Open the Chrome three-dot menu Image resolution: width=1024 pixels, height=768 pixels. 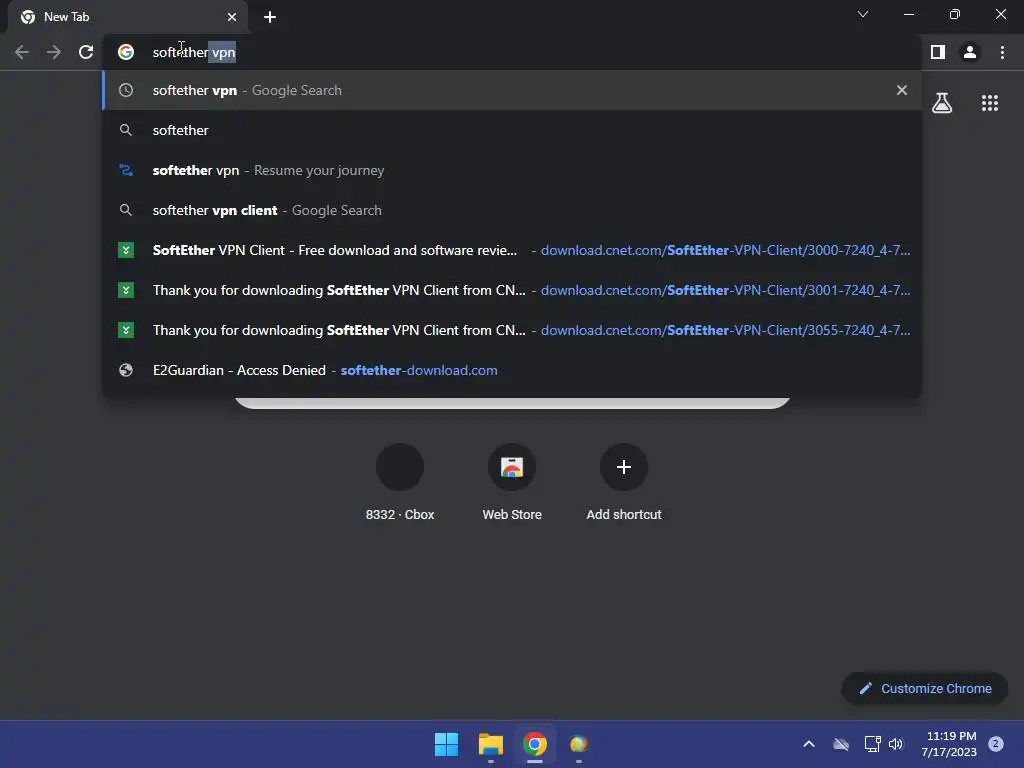pos(1002,52)
